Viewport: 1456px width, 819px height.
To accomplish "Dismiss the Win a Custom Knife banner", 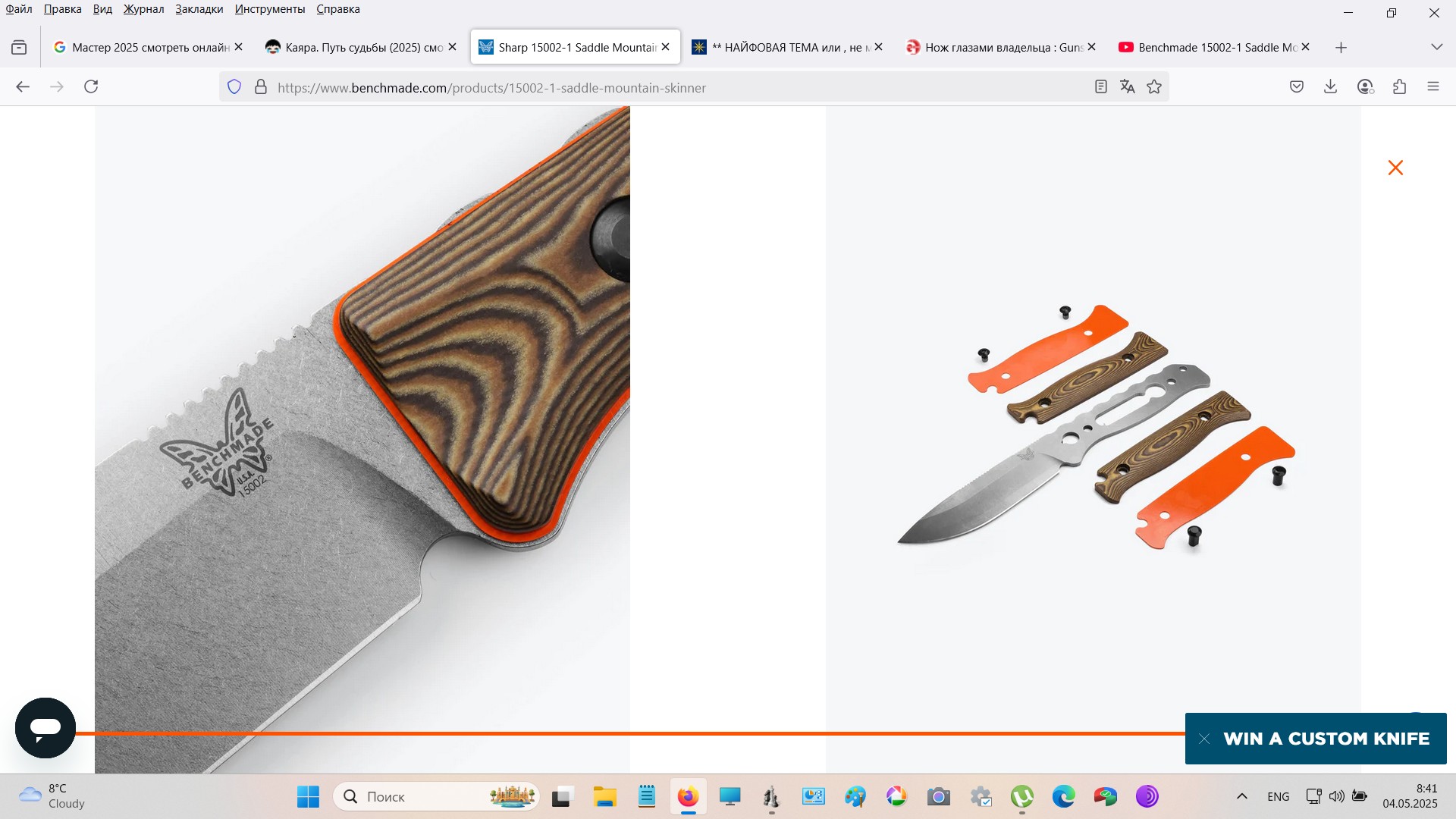I will [x=1204, y=739].
